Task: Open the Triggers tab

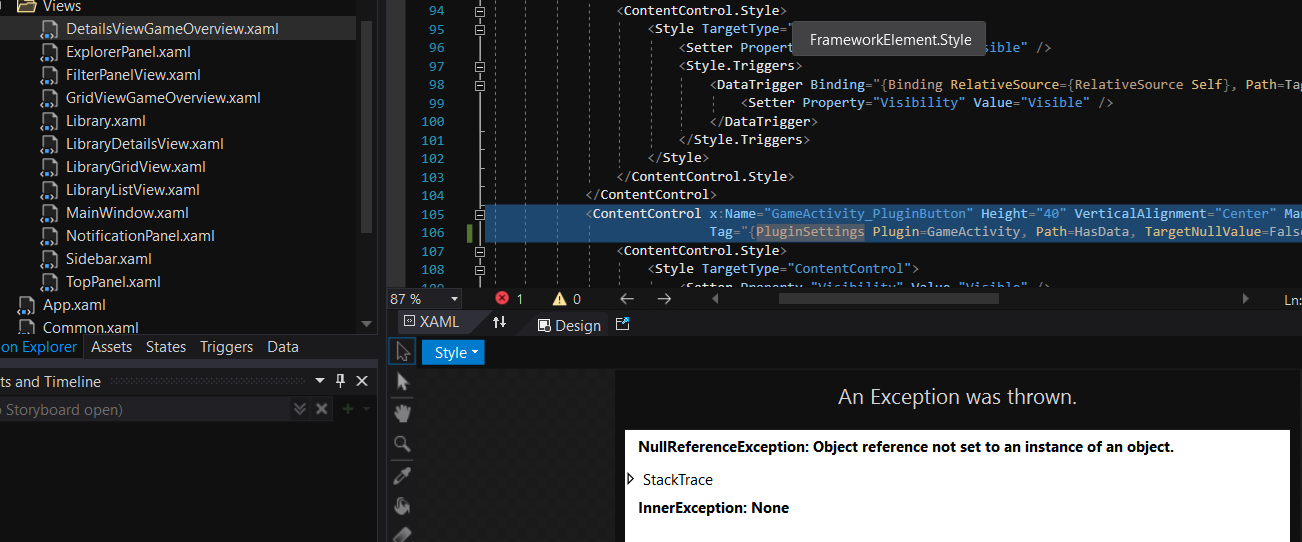Action: pyautogui.click(x=226, y=347)
